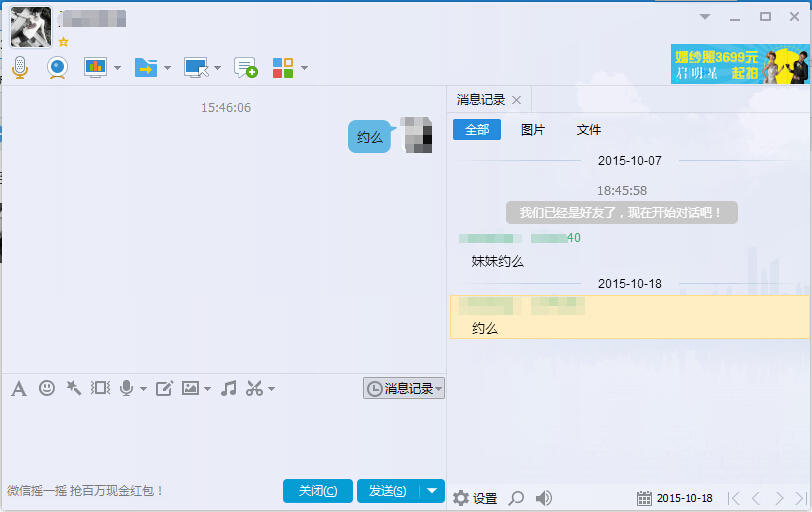Screen dimensions: 812x512
Task: Expand the send picture dropdown arrow
Action: (208, 389)
